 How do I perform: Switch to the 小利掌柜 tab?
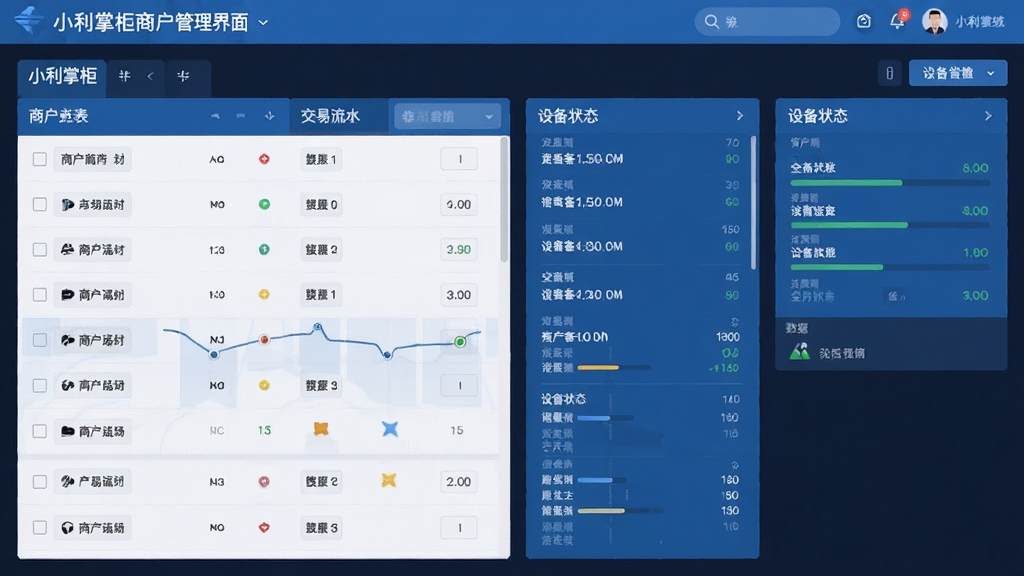pos(62,76)
